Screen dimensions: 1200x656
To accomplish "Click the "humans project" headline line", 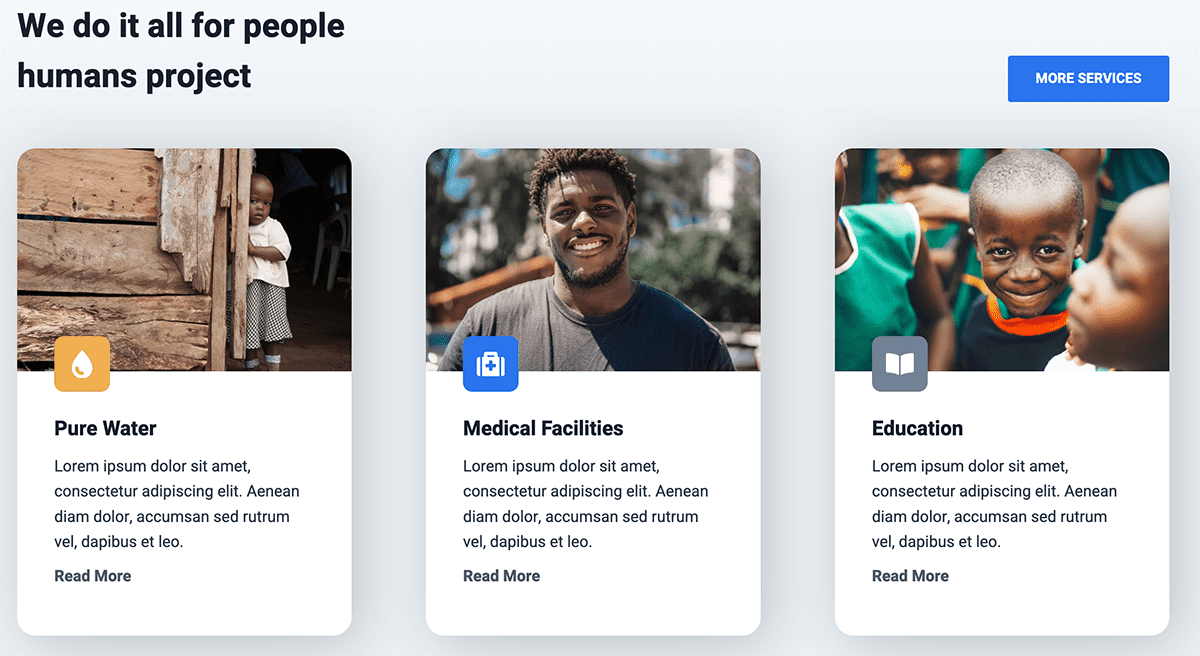I will click(x=134, y=75).
